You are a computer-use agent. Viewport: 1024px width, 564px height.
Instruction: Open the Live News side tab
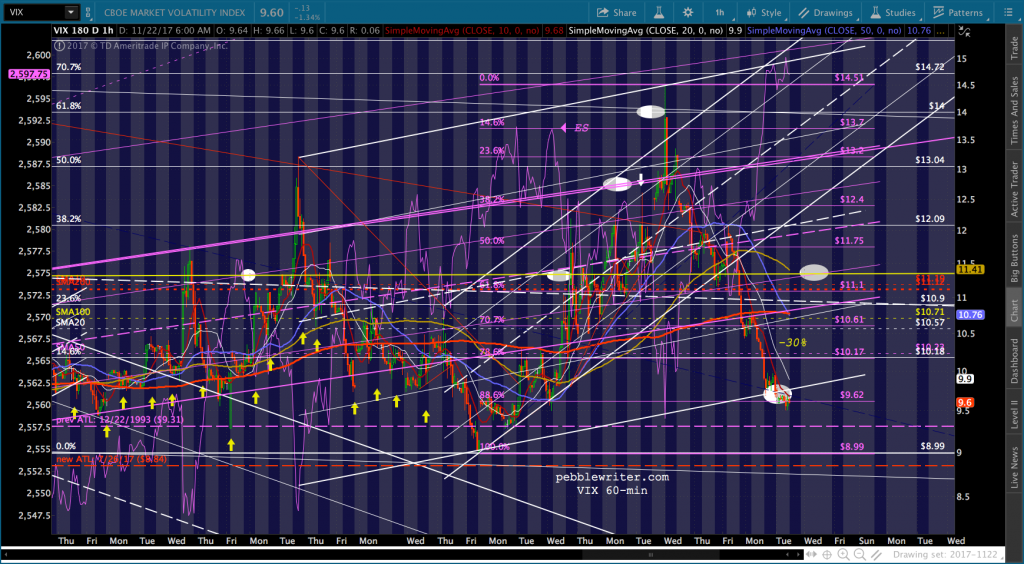(x=1013, y=465)
